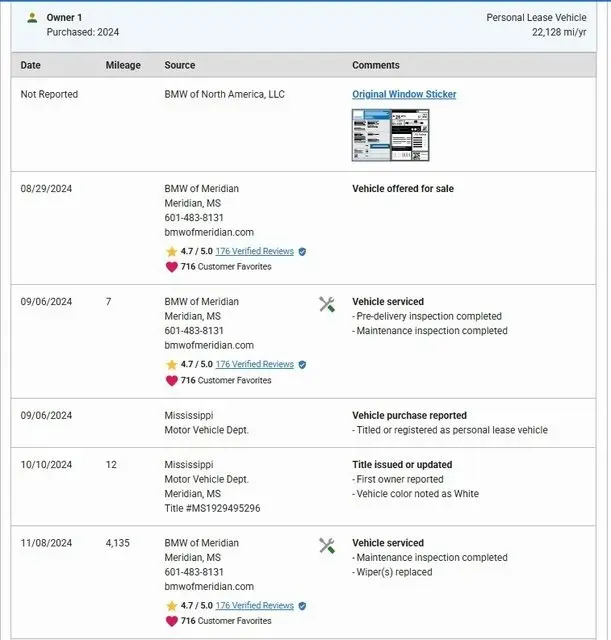Open 176 Verified Reviews in the 09/06/2024 service row
The height and width of the screenshot is (640, 611).
click(254, 365)
